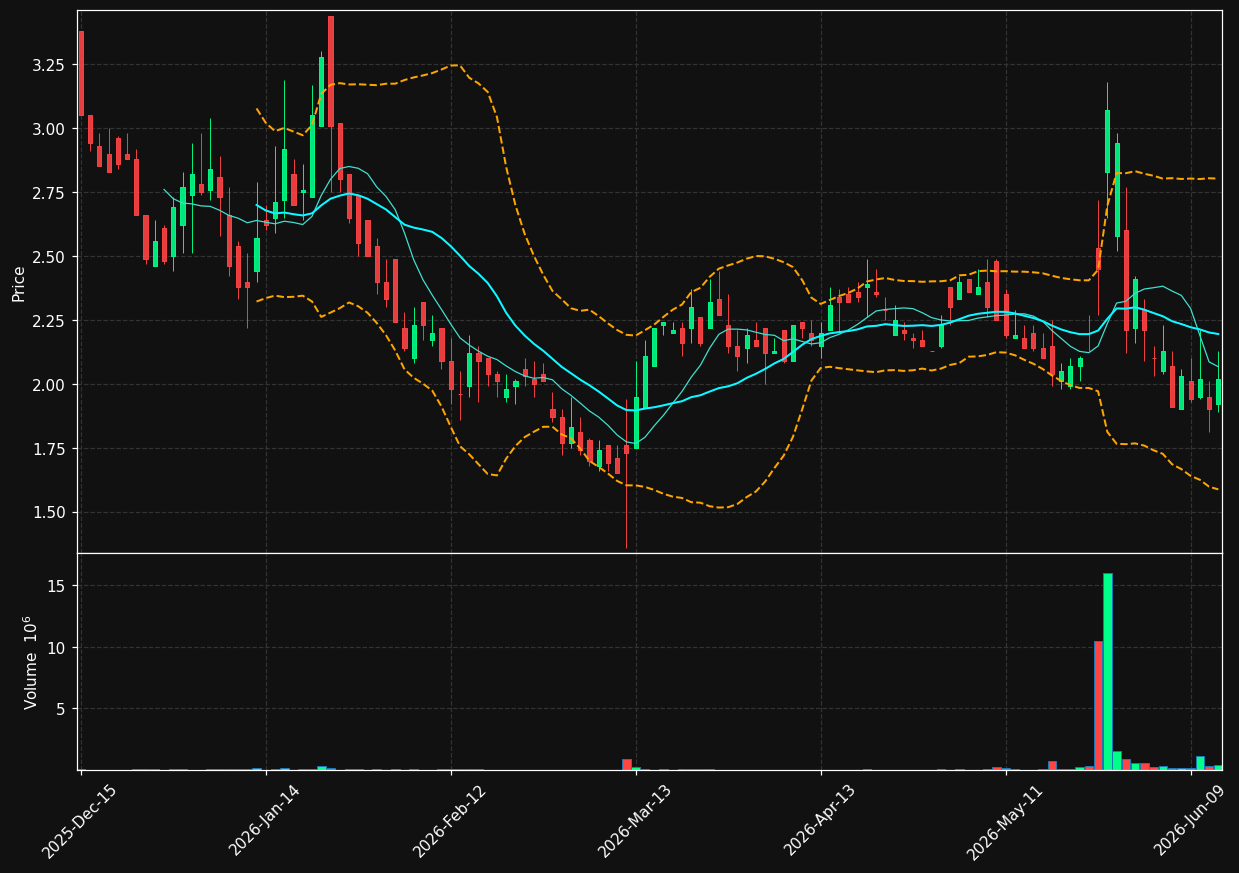Click the 2026-May-11 date label
This screenshot has height=873, width=1239.
(1005, 821)
